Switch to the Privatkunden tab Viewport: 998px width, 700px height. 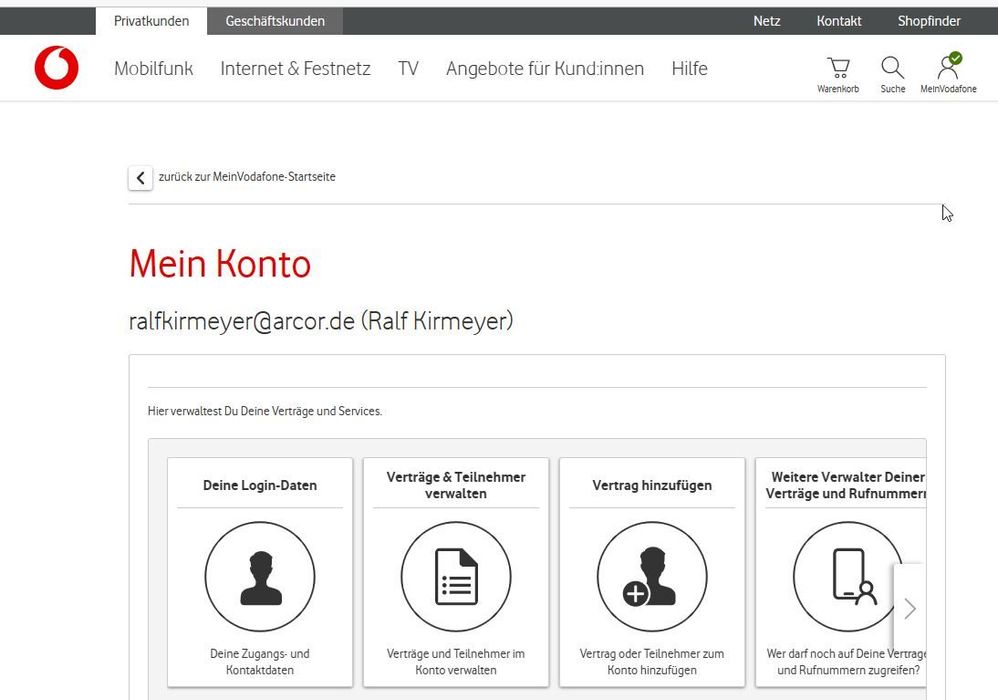click(151, 21)
